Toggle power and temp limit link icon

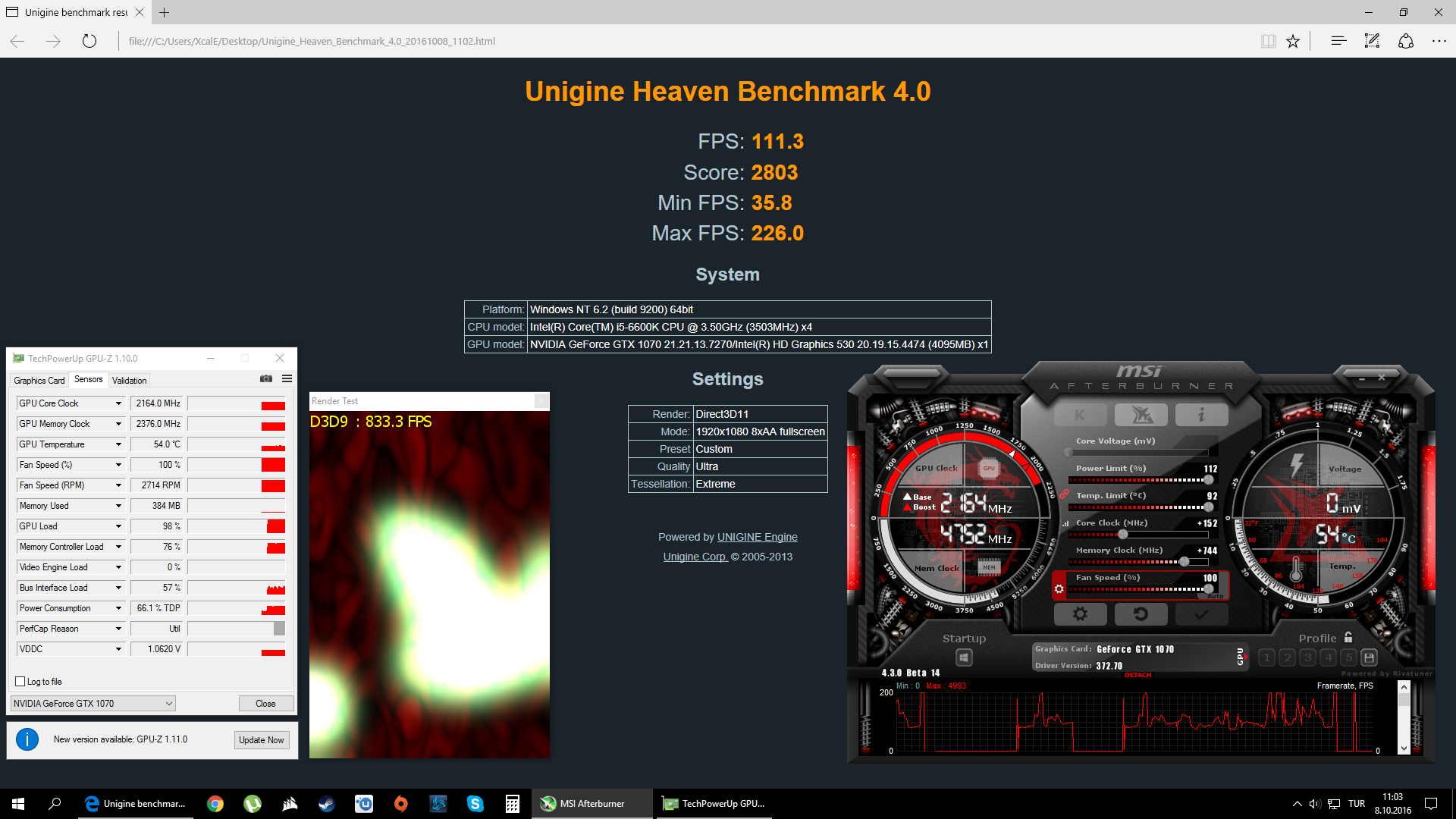(1064, 494)
